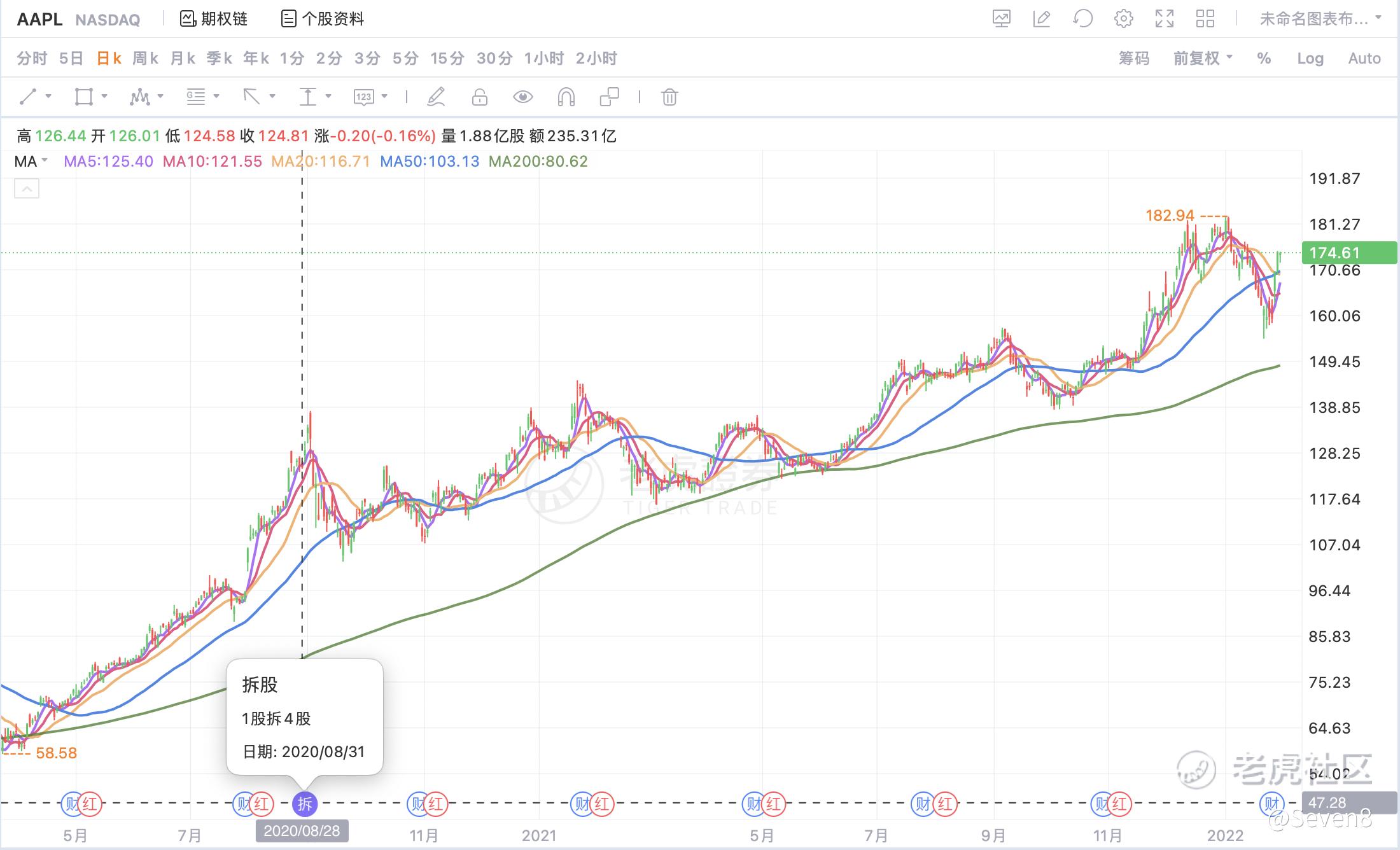The image size is (1400, 850).
Task: Switch to 1小时 interval
Action: click(x=544, y=59)
